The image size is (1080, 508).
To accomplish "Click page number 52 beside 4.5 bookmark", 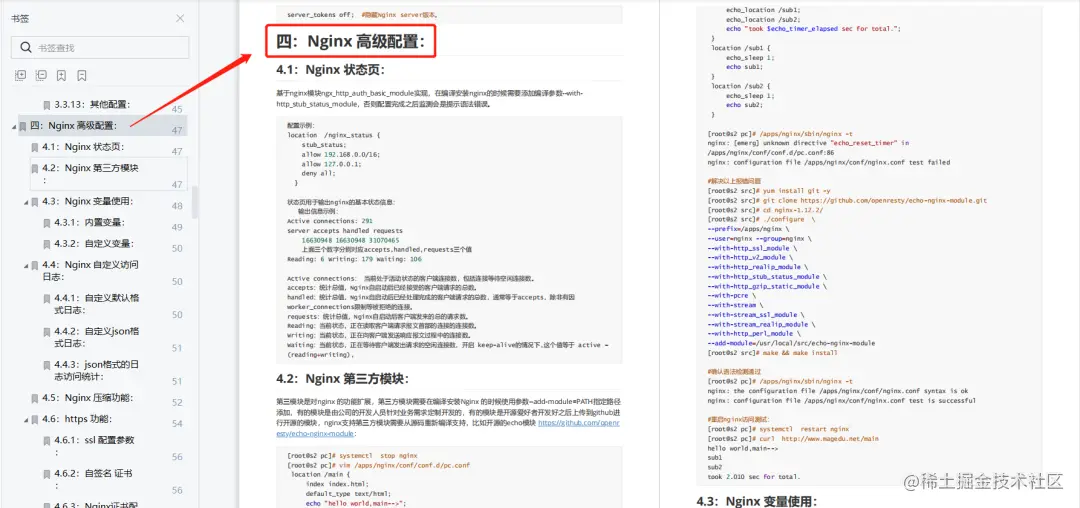I will tap(177, 403).
